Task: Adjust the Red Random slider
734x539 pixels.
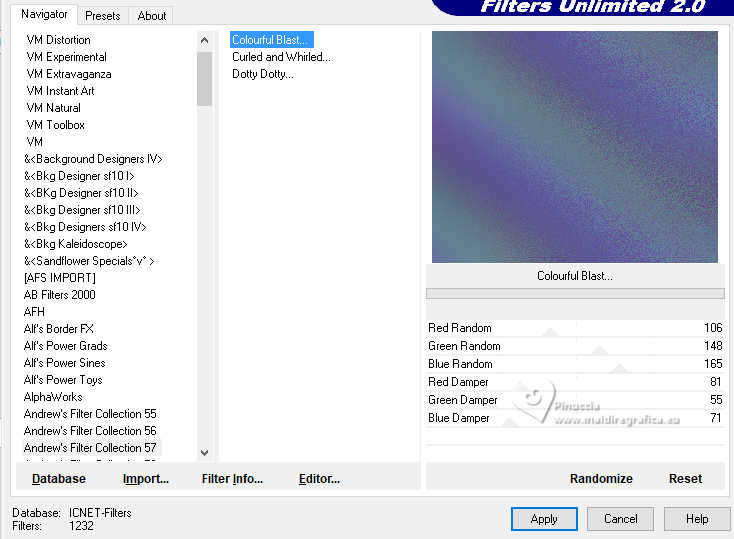Action: click(575, 328)
